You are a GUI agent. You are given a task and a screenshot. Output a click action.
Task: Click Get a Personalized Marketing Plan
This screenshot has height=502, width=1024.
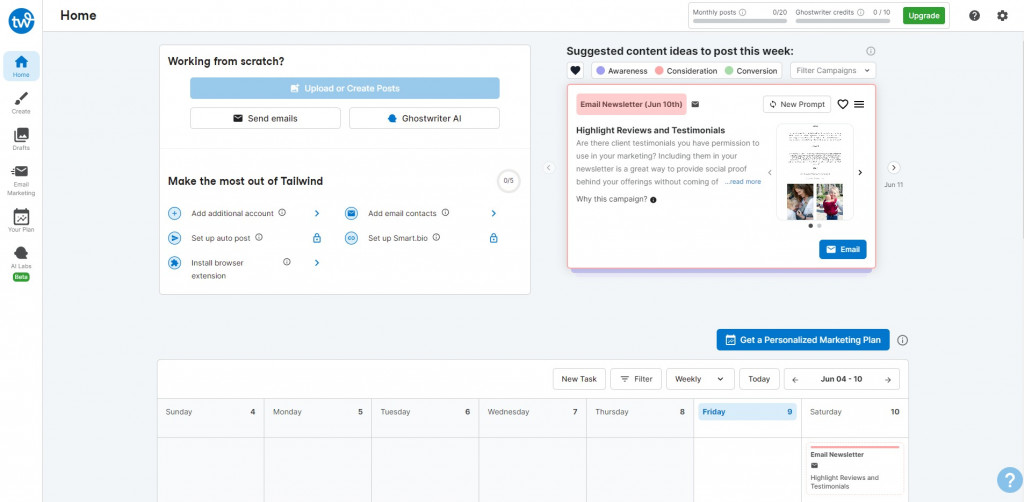point(803,340)
